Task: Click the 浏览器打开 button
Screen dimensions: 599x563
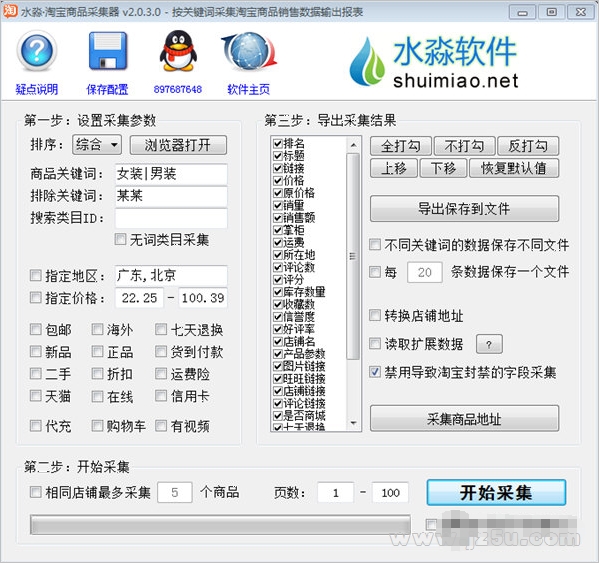Action: [178, 145]
